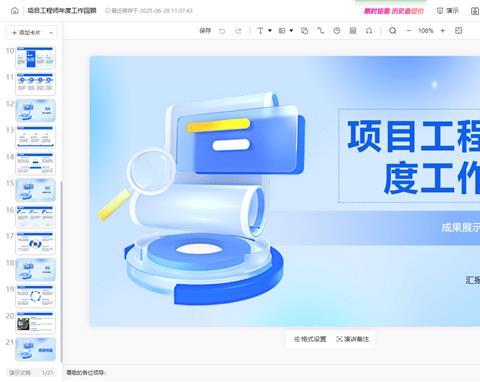Toggle fit-to-screen view icon
The image size is (480, 382).
[x=459, y=31]
